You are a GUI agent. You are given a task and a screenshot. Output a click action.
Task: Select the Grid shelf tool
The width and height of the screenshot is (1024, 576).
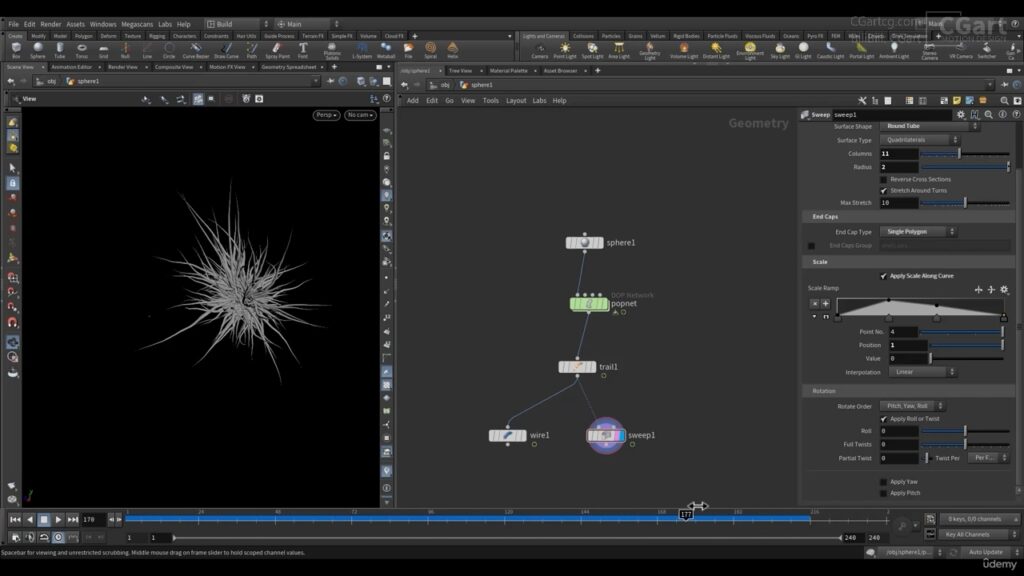pyautogui.click(x=103, y=50)
